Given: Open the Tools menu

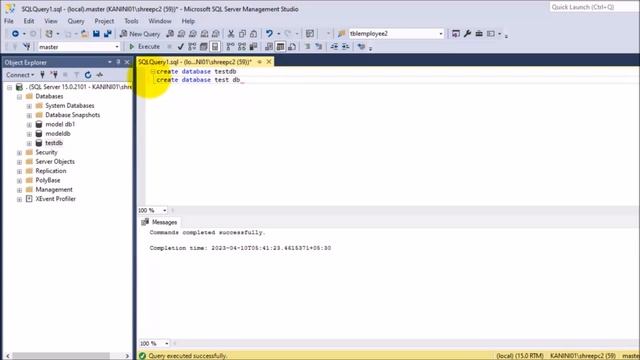Looking at the screenshot, I should coord(131,21).
